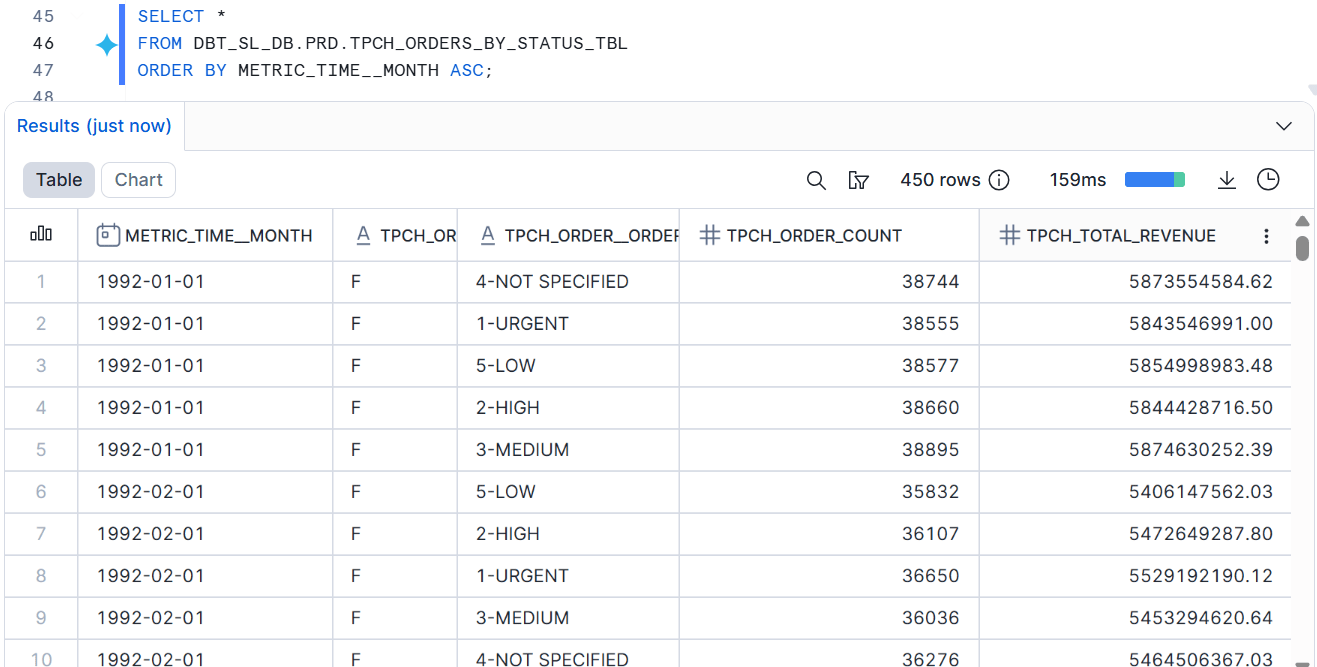Select row number 5 in results
Viewport: 1317px width, 667px height.
coord(41,450)
